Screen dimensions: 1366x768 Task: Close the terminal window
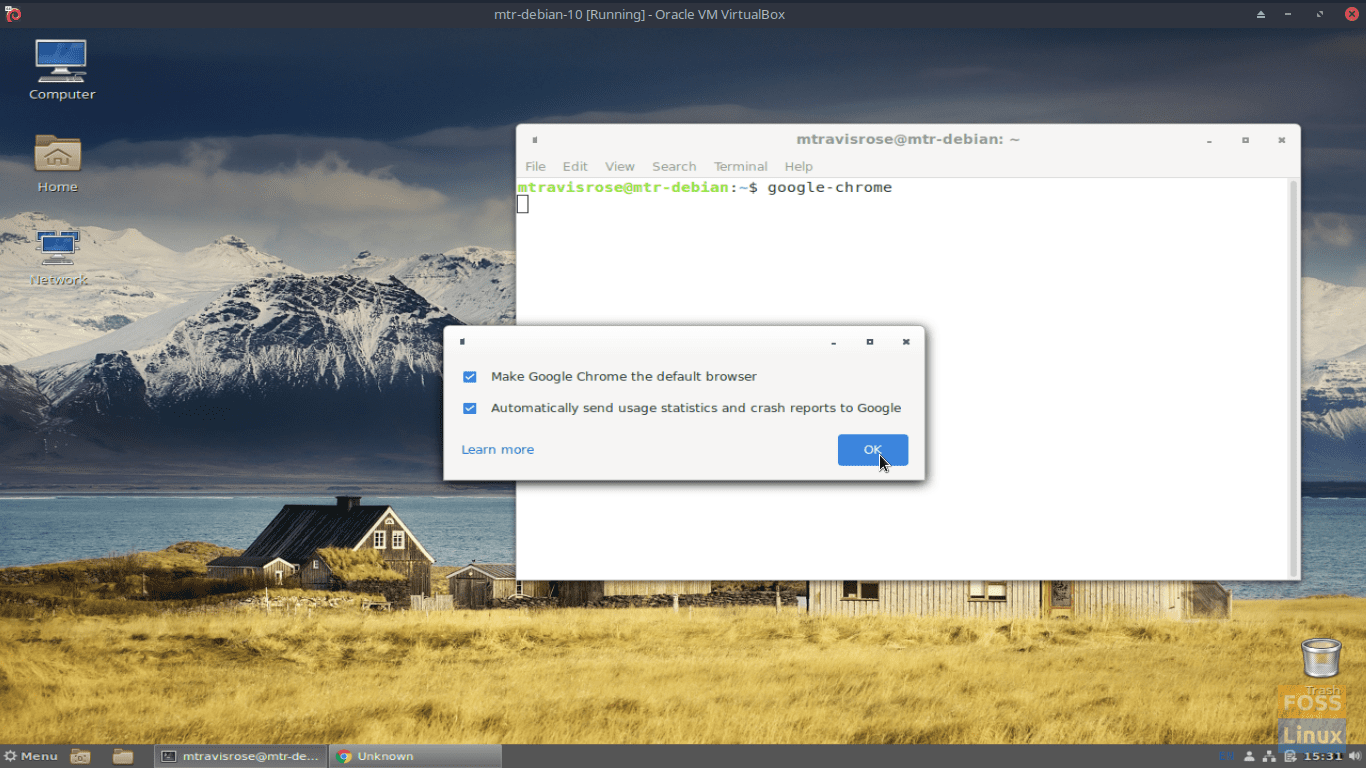click(1281, 140)
